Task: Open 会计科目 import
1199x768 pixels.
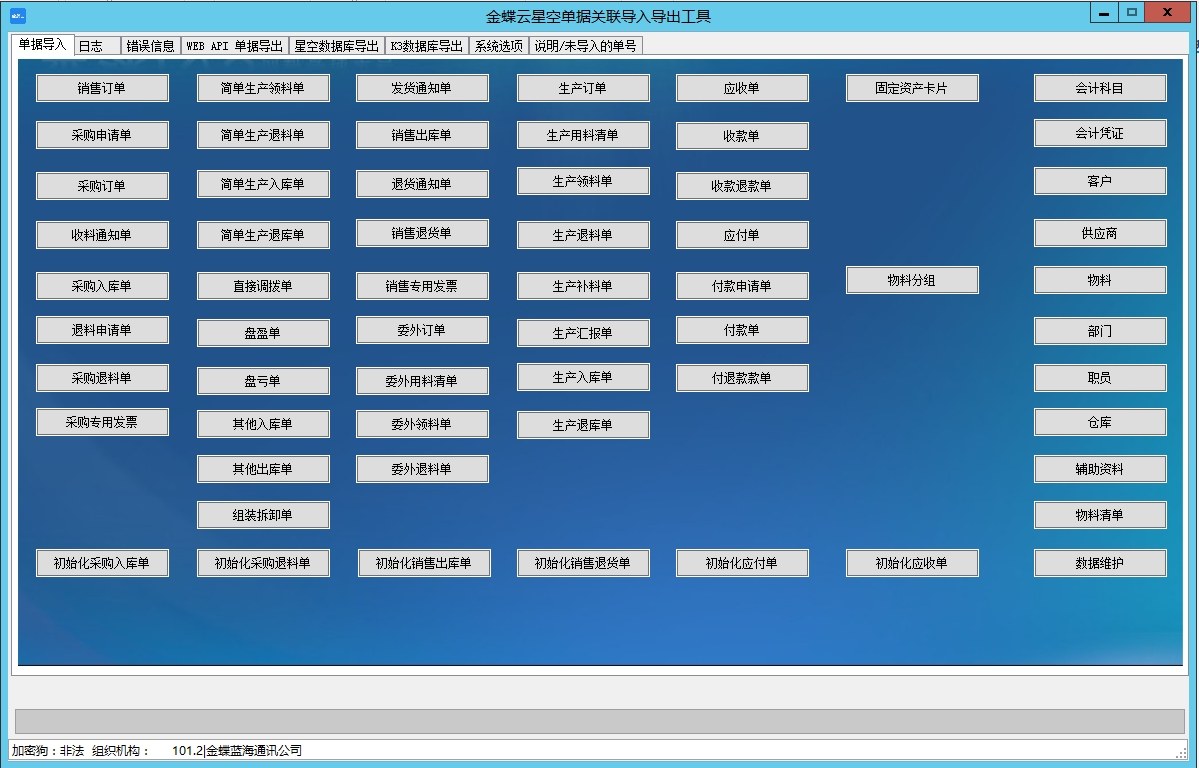Action: click(x=1100, y=88)
